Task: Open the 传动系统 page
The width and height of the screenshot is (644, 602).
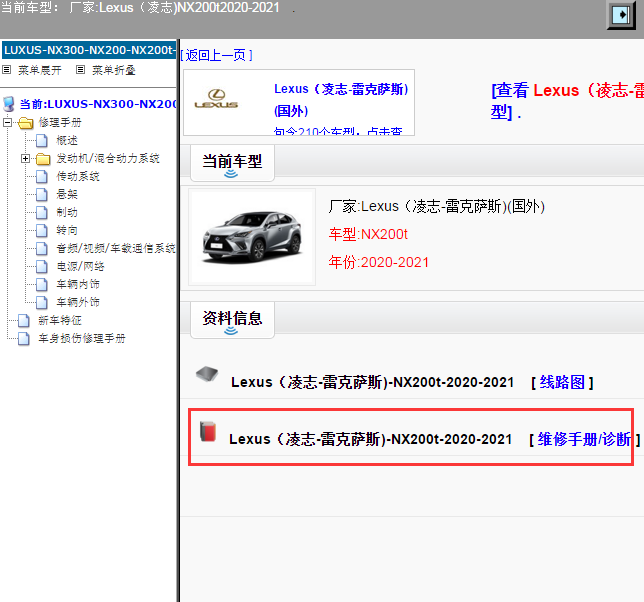Action: click(x=78, y=176)
